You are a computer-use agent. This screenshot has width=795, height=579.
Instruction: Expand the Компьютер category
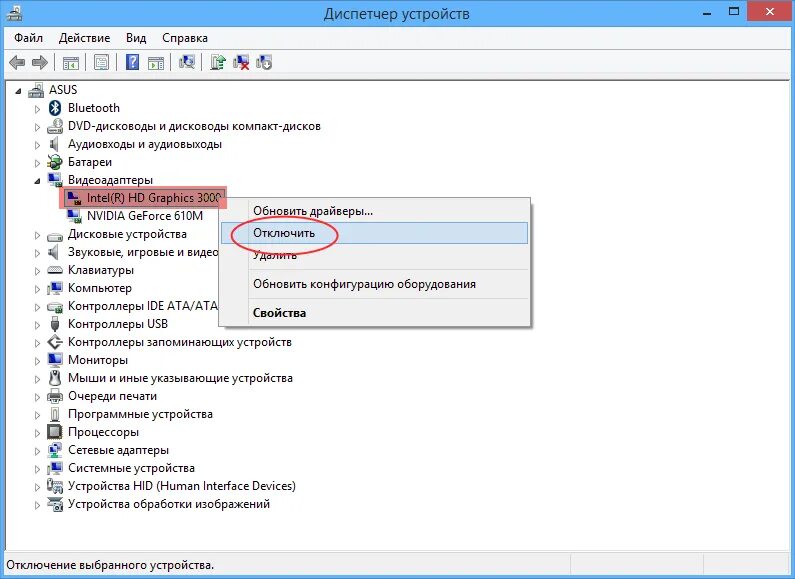37,288
